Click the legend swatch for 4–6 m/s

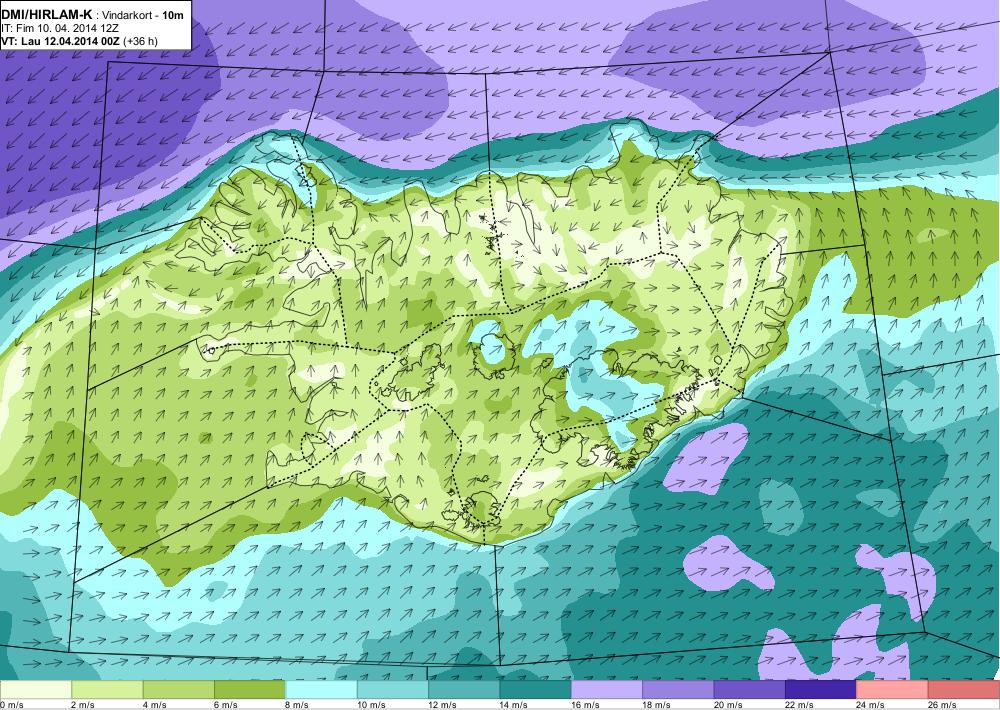[x=179, y=690]
